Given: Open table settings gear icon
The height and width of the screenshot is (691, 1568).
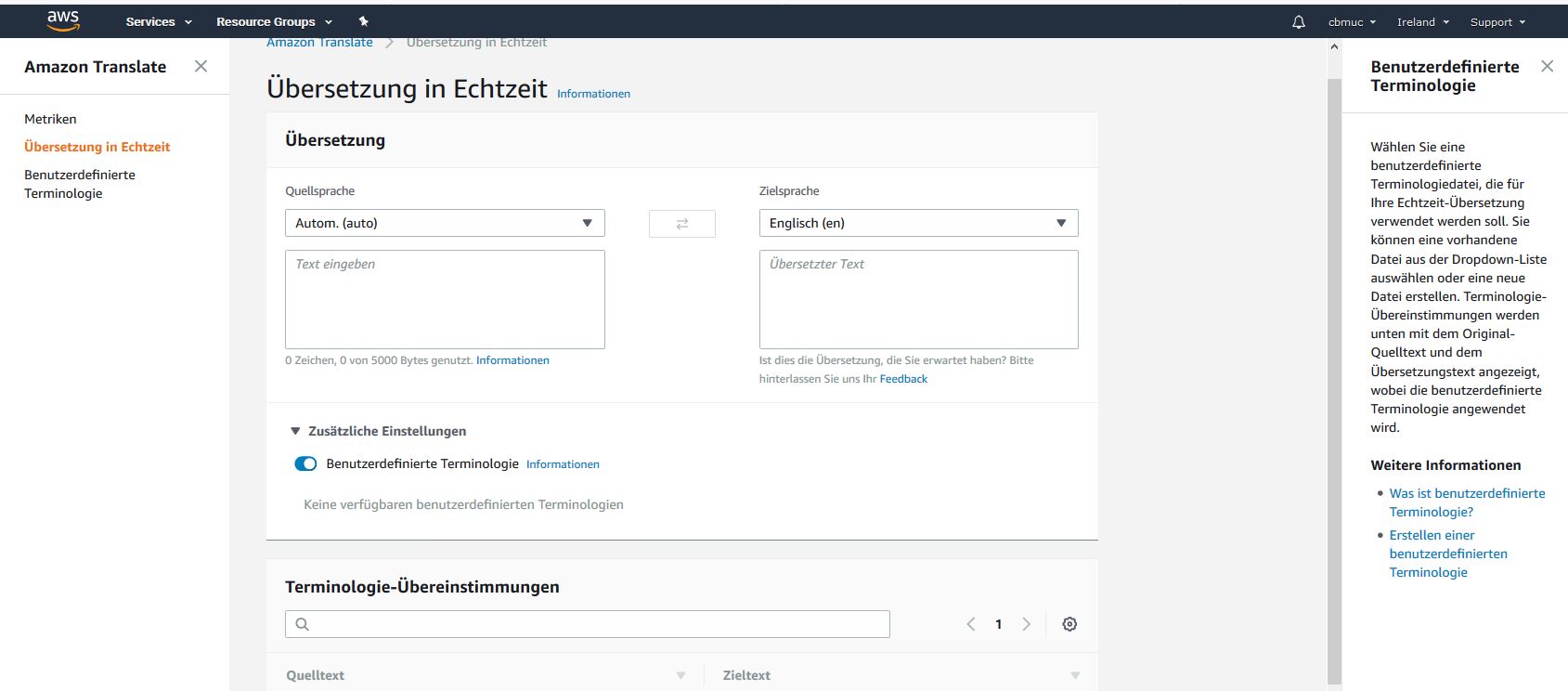Looking at the screenshot, I should [1069, 624].
